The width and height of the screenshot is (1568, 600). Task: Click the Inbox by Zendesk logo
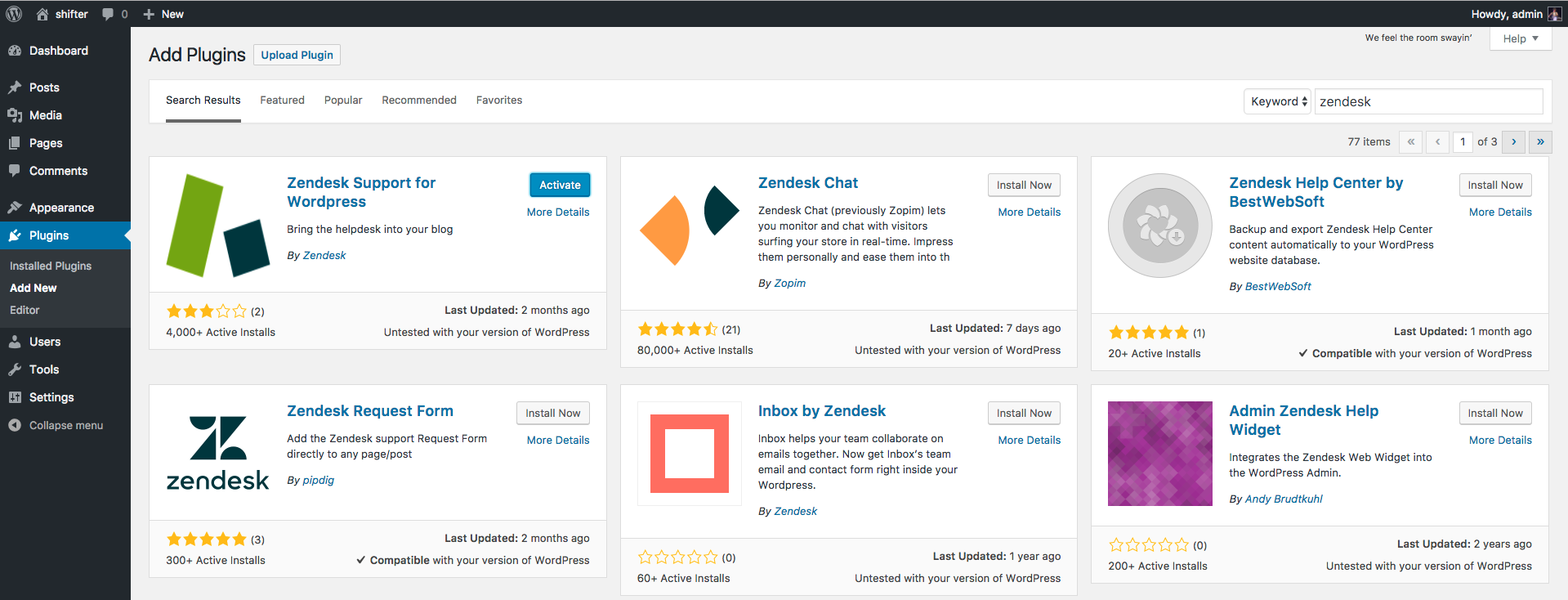coord(690,454)
